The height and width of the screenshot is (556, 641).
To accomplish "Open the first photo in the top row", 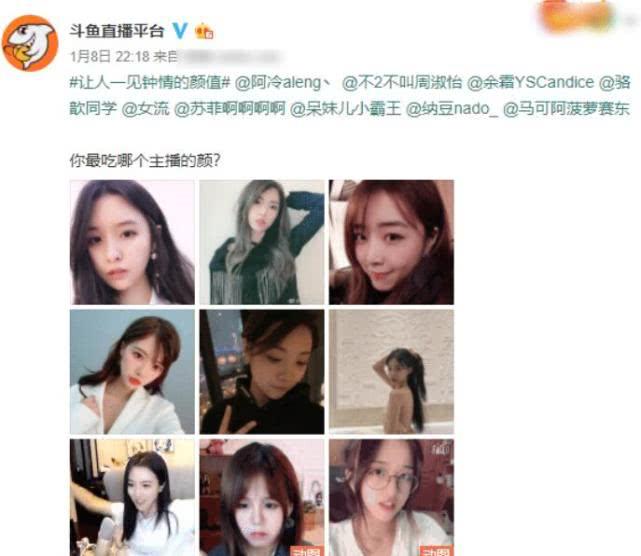I will coord(132,242).
